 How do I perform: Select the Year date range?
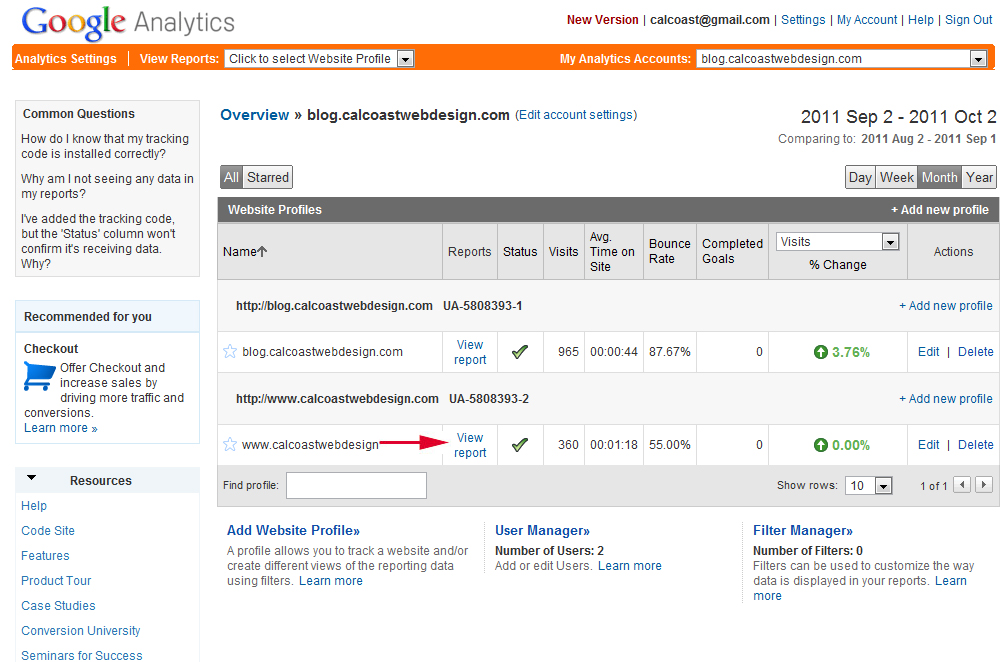[x=979, y=178]
